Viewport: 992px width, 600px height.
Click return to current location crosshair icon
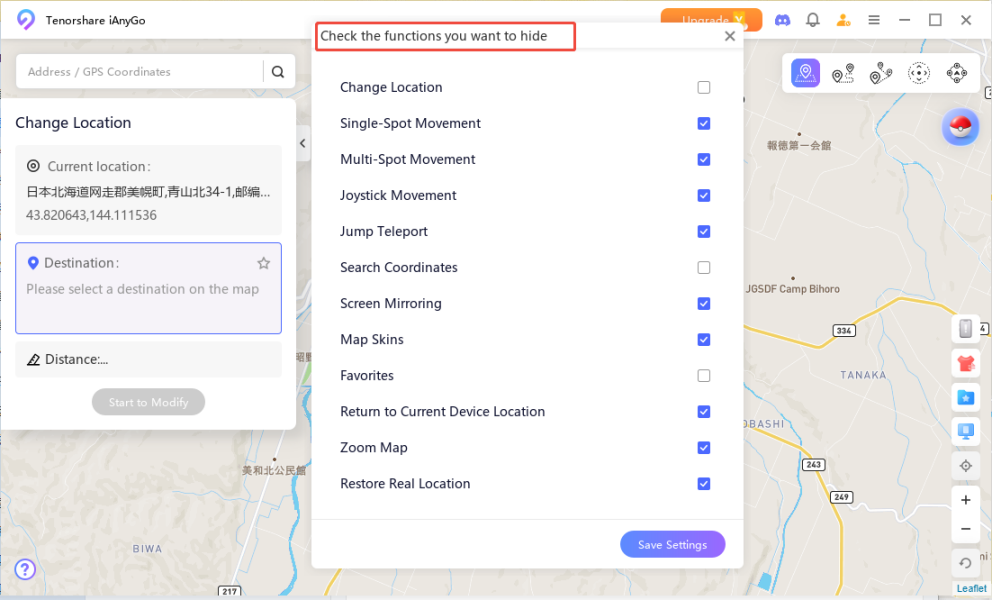coord(965,466)
